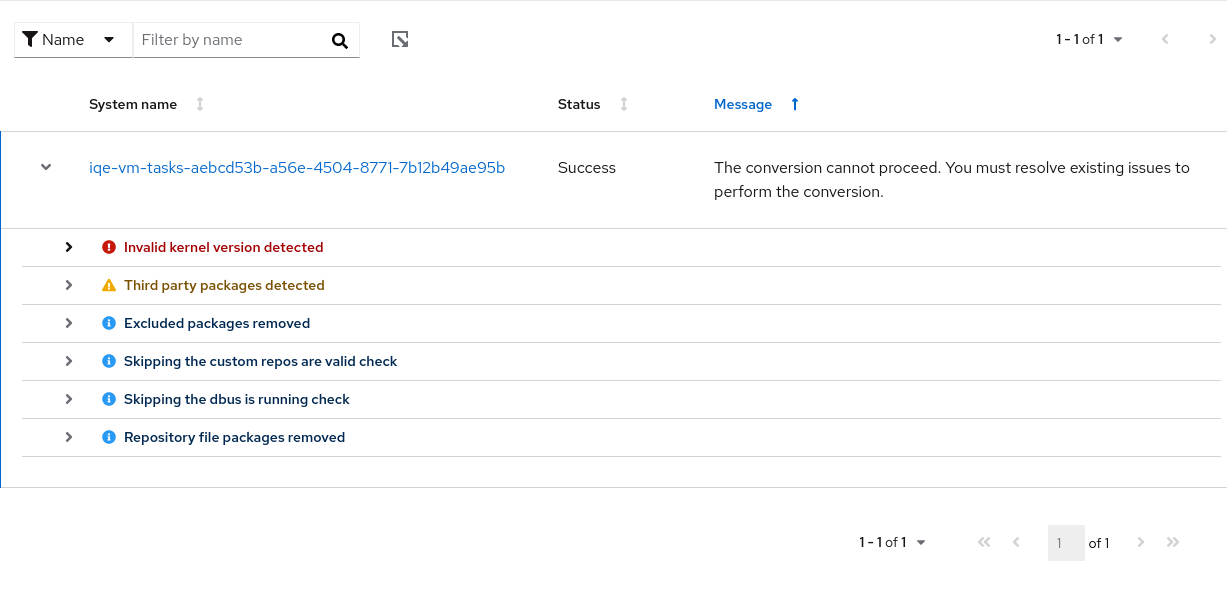Click the search magnifier icon in the filter bar
Viewport: 1227px width, 590px height.
coord(339,39)
